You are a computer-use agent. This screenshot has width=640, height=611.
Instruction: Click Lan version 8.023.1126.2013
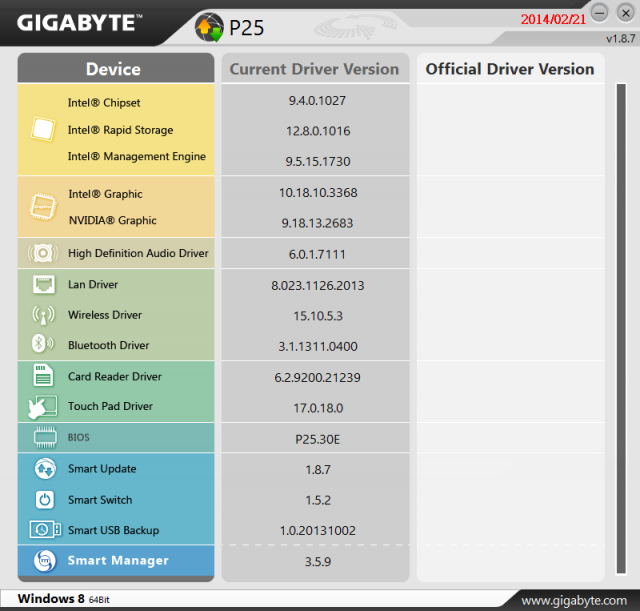[x=318, y=285]
